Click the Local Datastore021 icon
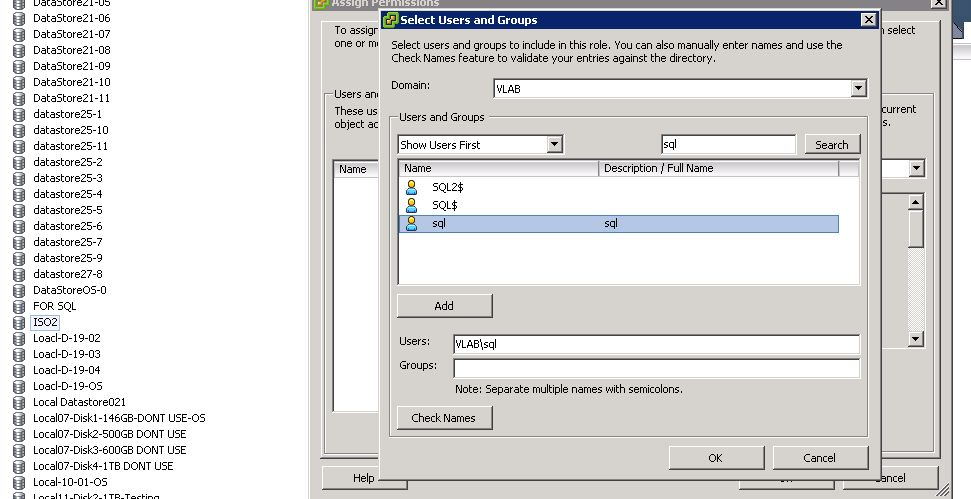Image resolution: width=971 pixels, height=499 pixels. click(19, 402)
